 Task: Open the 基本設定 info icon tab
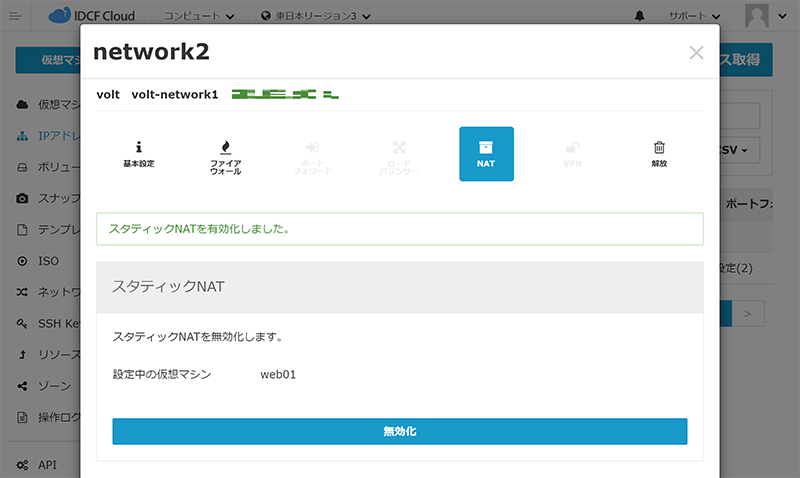(139, 153)
